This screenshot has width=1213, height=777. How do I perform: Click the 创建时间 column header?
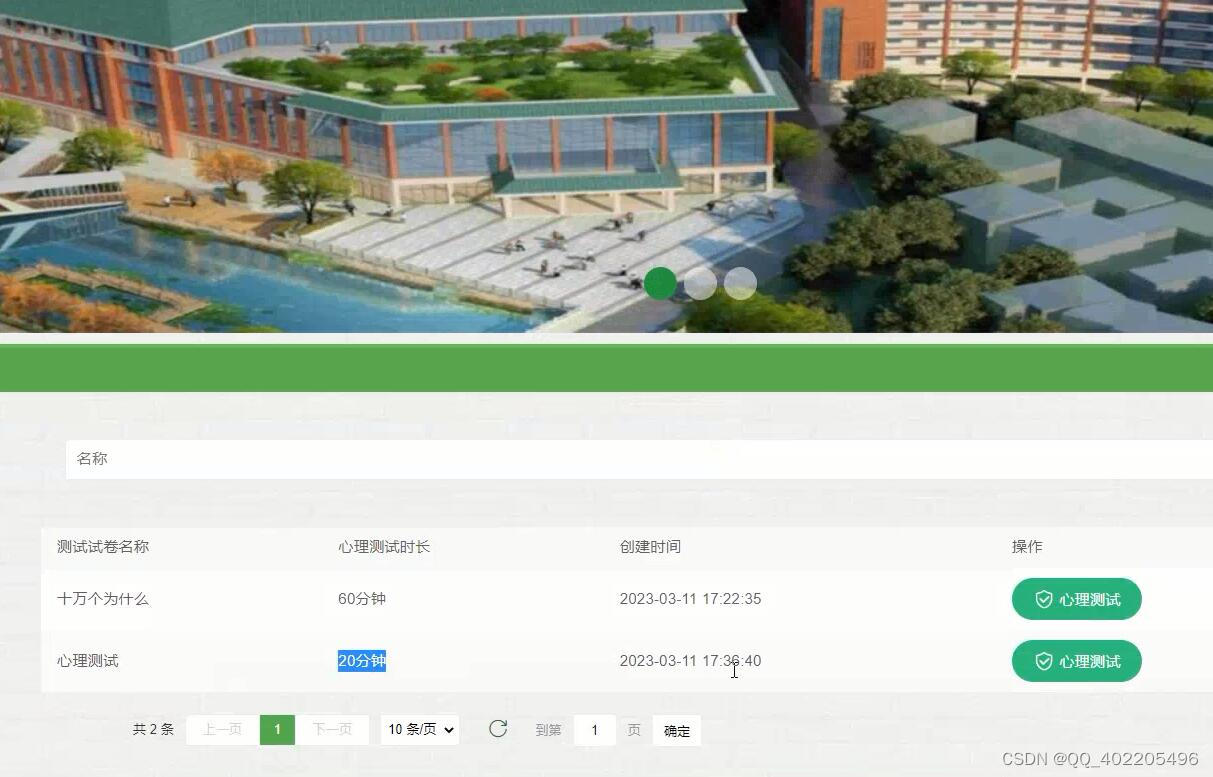650,546
